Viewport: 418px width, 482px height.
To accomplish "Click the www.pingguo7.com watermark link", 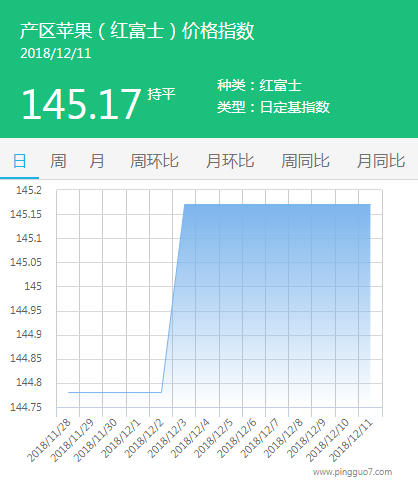I will (352, 472).
